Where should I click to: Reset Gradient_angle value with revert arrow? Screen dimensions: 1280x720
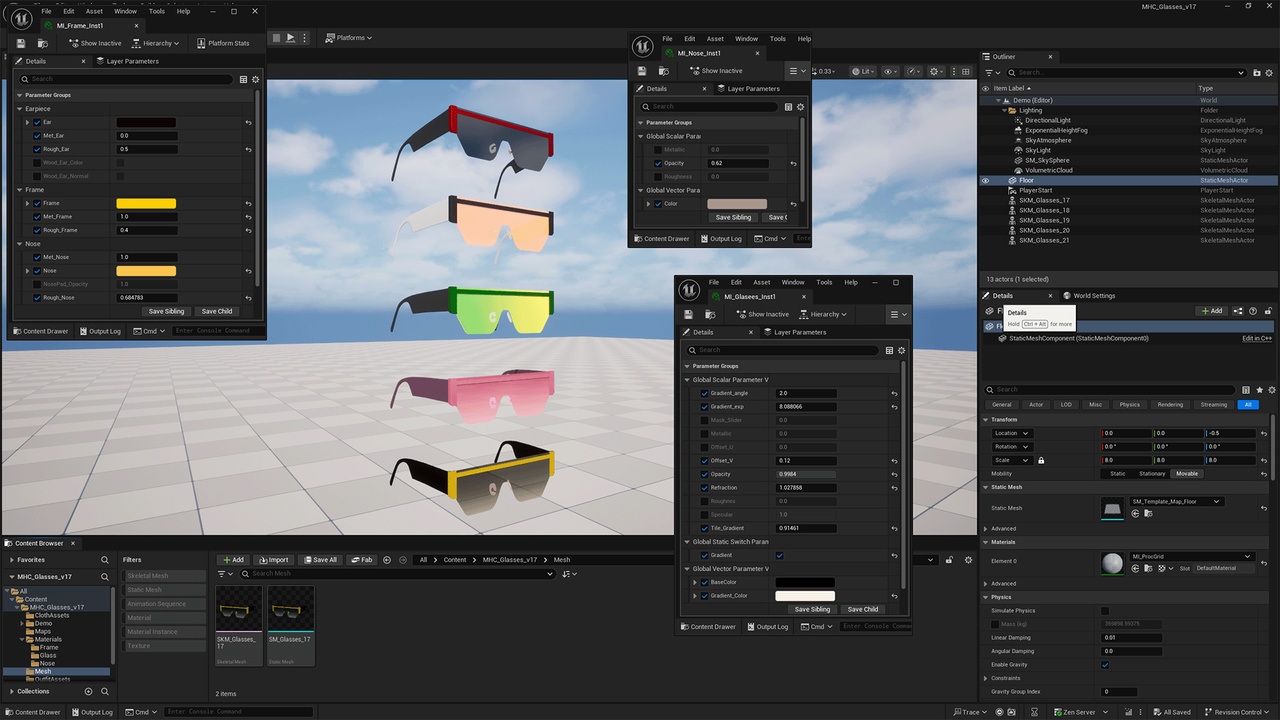click(x=894, y=393)
